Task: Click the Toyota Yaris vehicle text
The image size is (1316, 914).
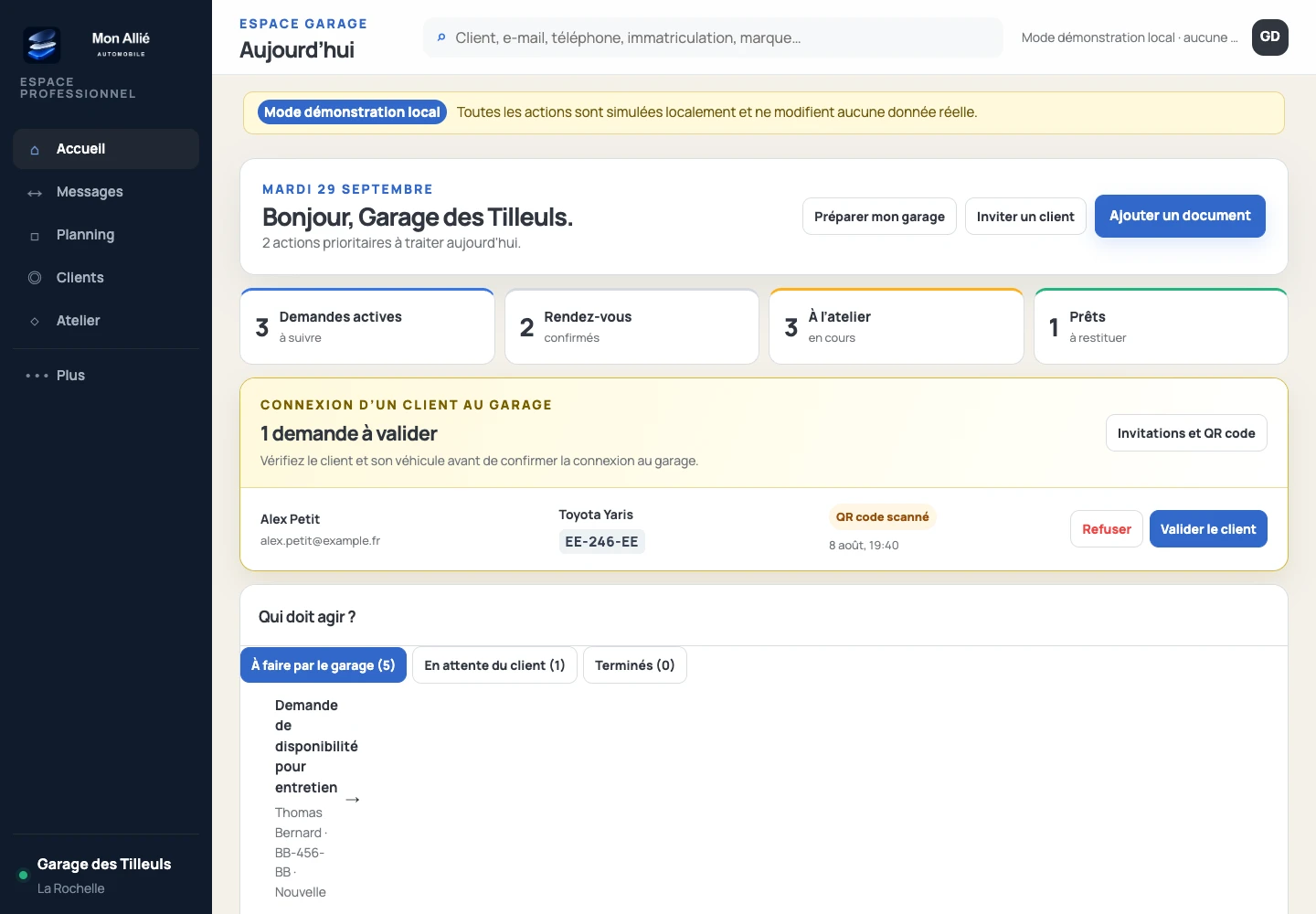Action: tap(596, 515)
